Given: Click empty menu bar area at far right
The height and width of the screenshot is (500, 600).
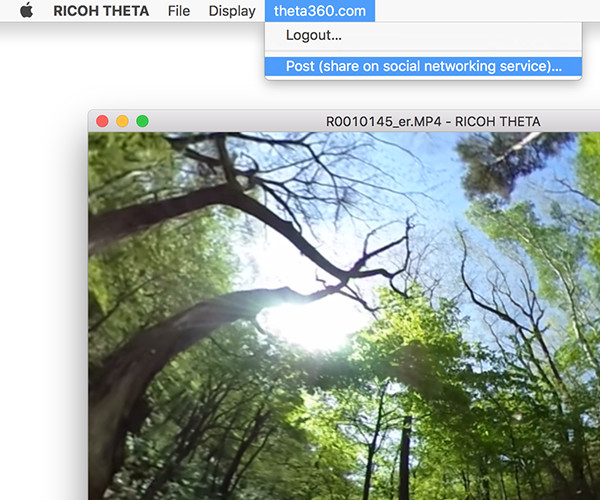Looking at the screenshot, I should 500,11.
